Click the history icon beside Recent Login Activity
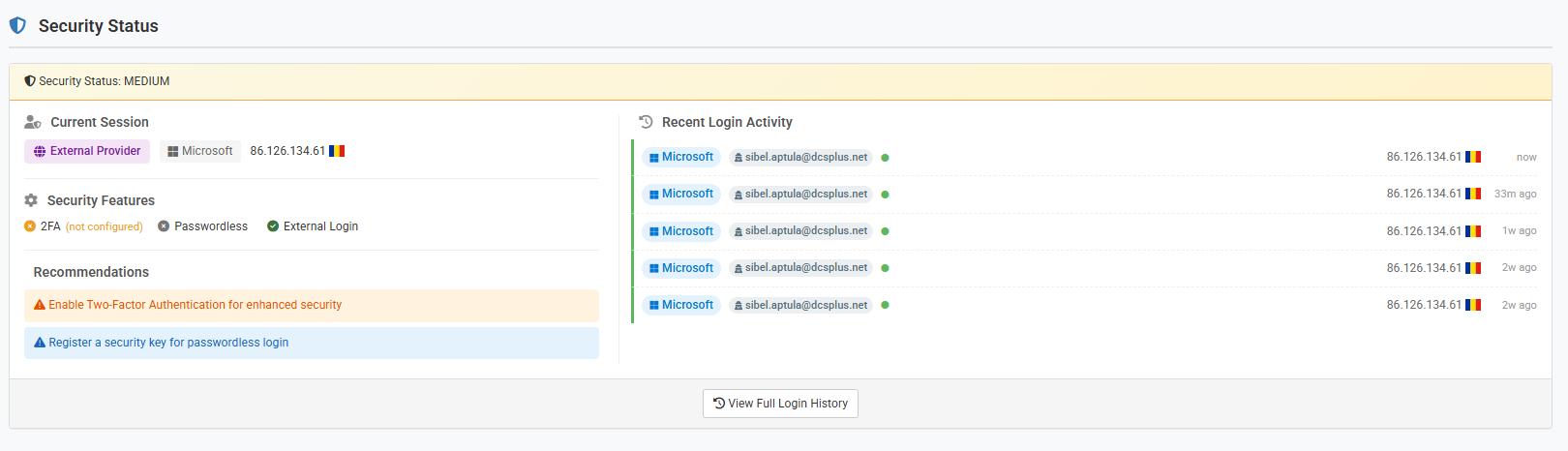This screenshot has height=451, width=1568. pos(647,122)
